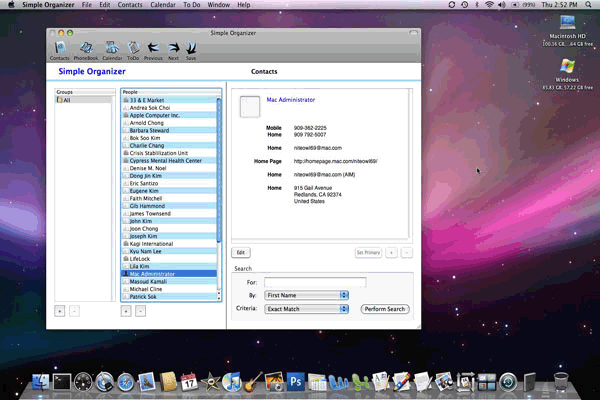Viewport: 600px width, 400px height.
Task: Add a new group with plus button
Action: point(60,311)
